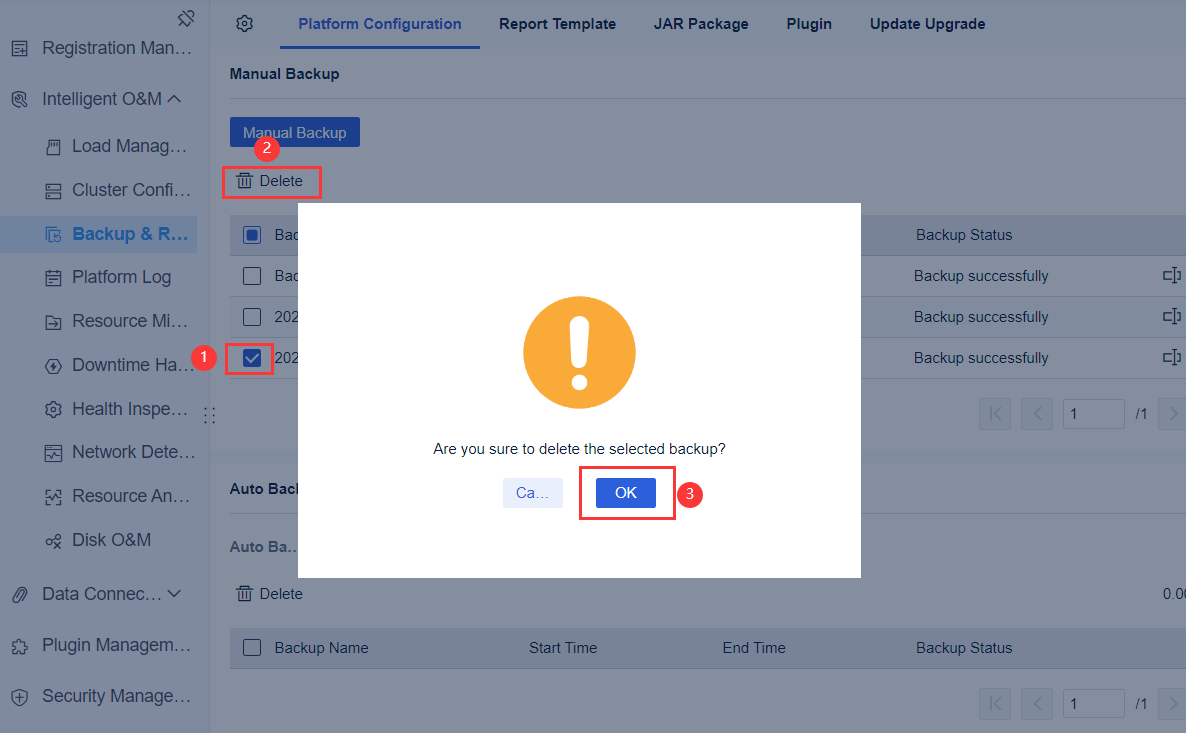Image resolution: width=1186 pixels, height=733 pixels.
Task: Click the Network Detection icon
Action: click(53, 453)
